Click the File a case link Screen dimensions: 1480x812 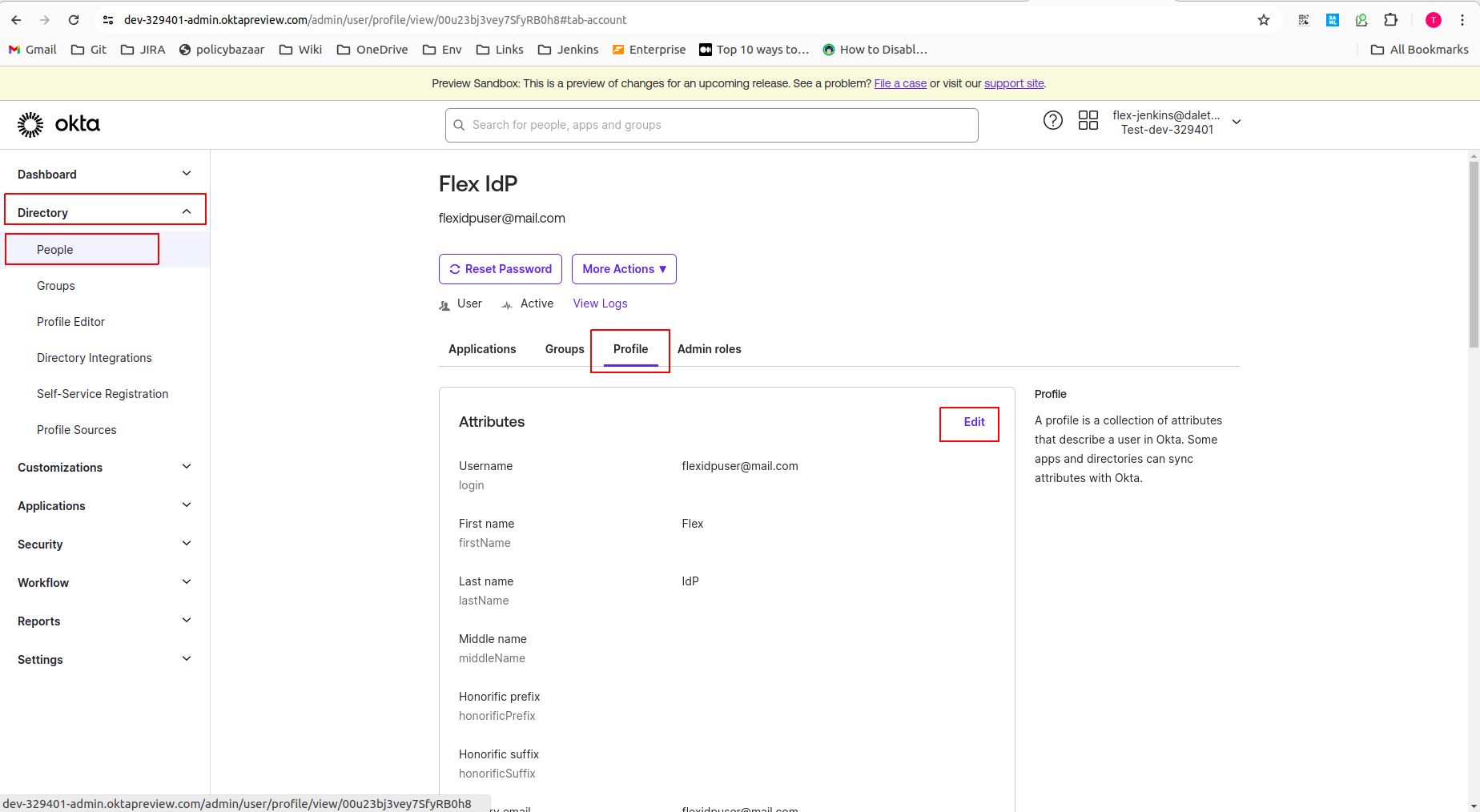click(900, 83)
